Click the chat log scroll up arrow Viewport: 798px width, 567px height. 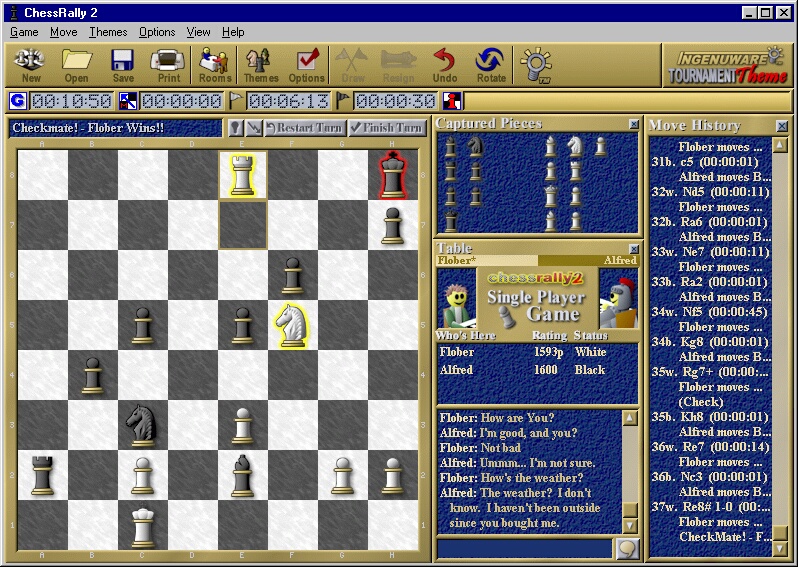tap(630, 418)
